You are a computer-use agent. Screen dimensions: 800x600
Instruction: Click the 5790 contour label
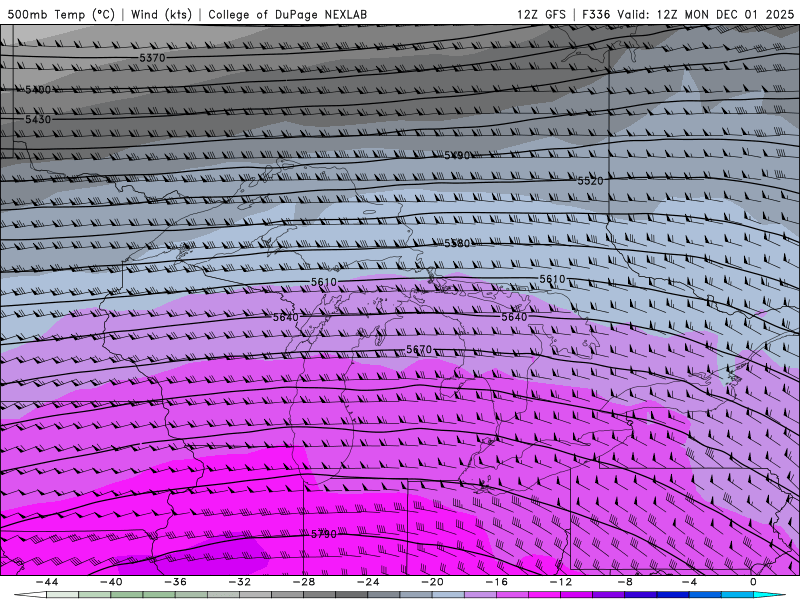click(324, 534)
